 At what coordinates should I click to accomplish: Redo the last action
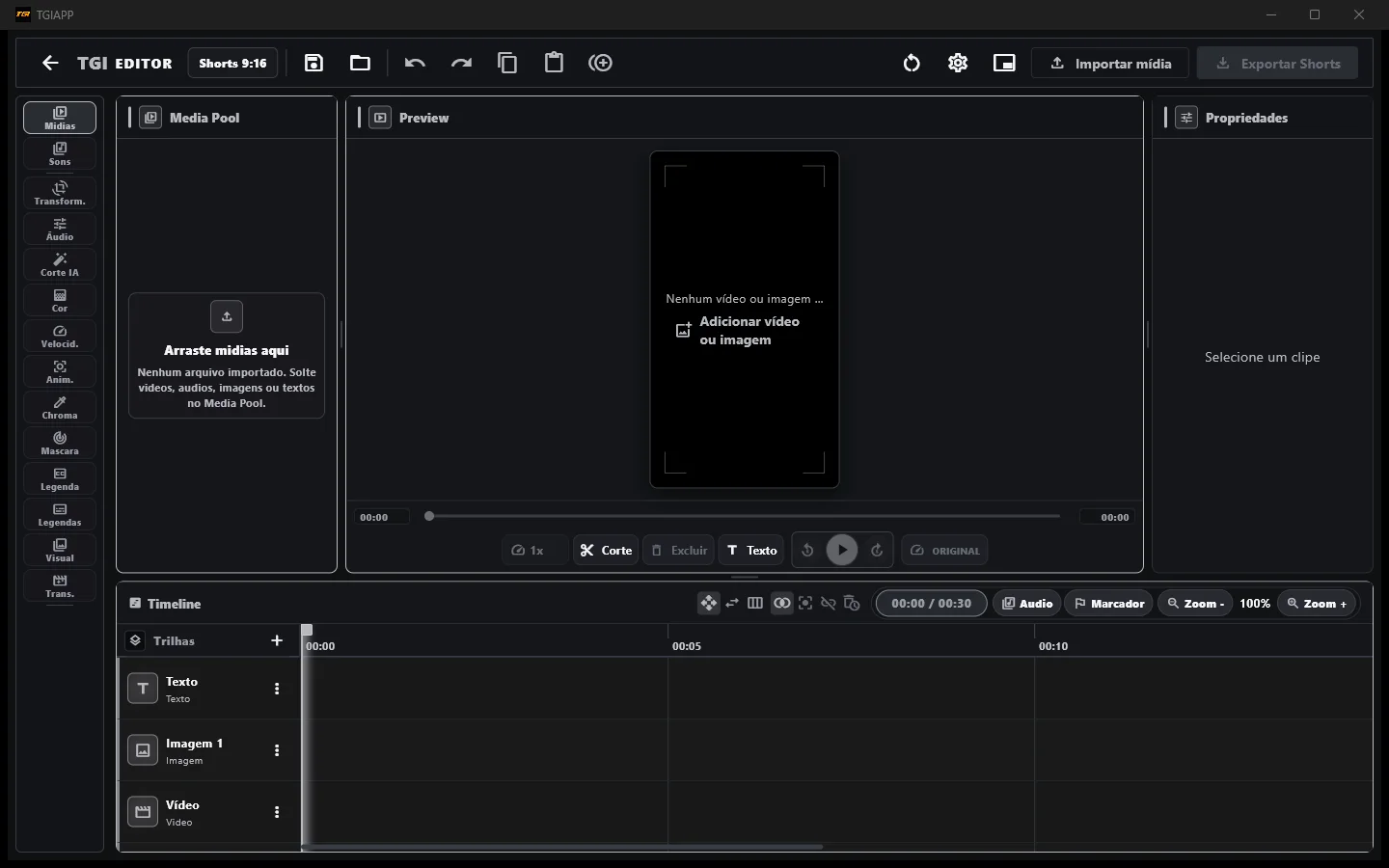pos(461,63)
